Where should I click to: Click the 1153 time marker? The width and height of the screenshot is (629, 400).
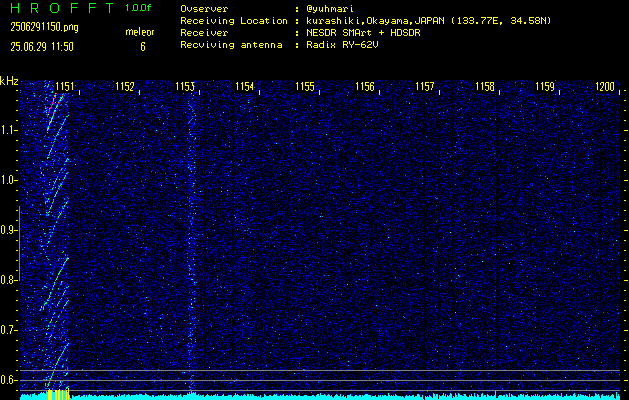185,87
